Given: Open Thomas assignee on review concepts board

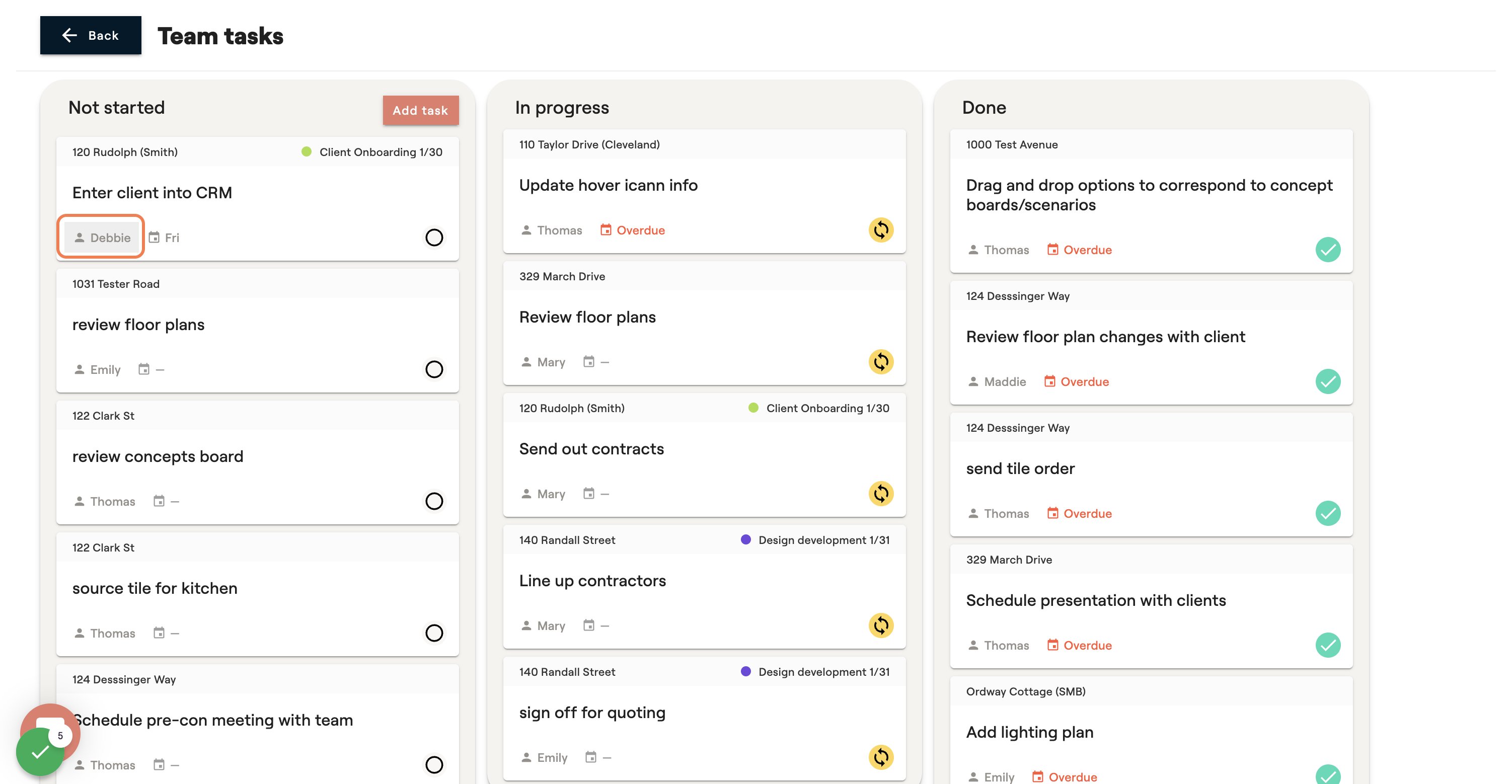Looking at the screenshot, I should pos(105,502).
